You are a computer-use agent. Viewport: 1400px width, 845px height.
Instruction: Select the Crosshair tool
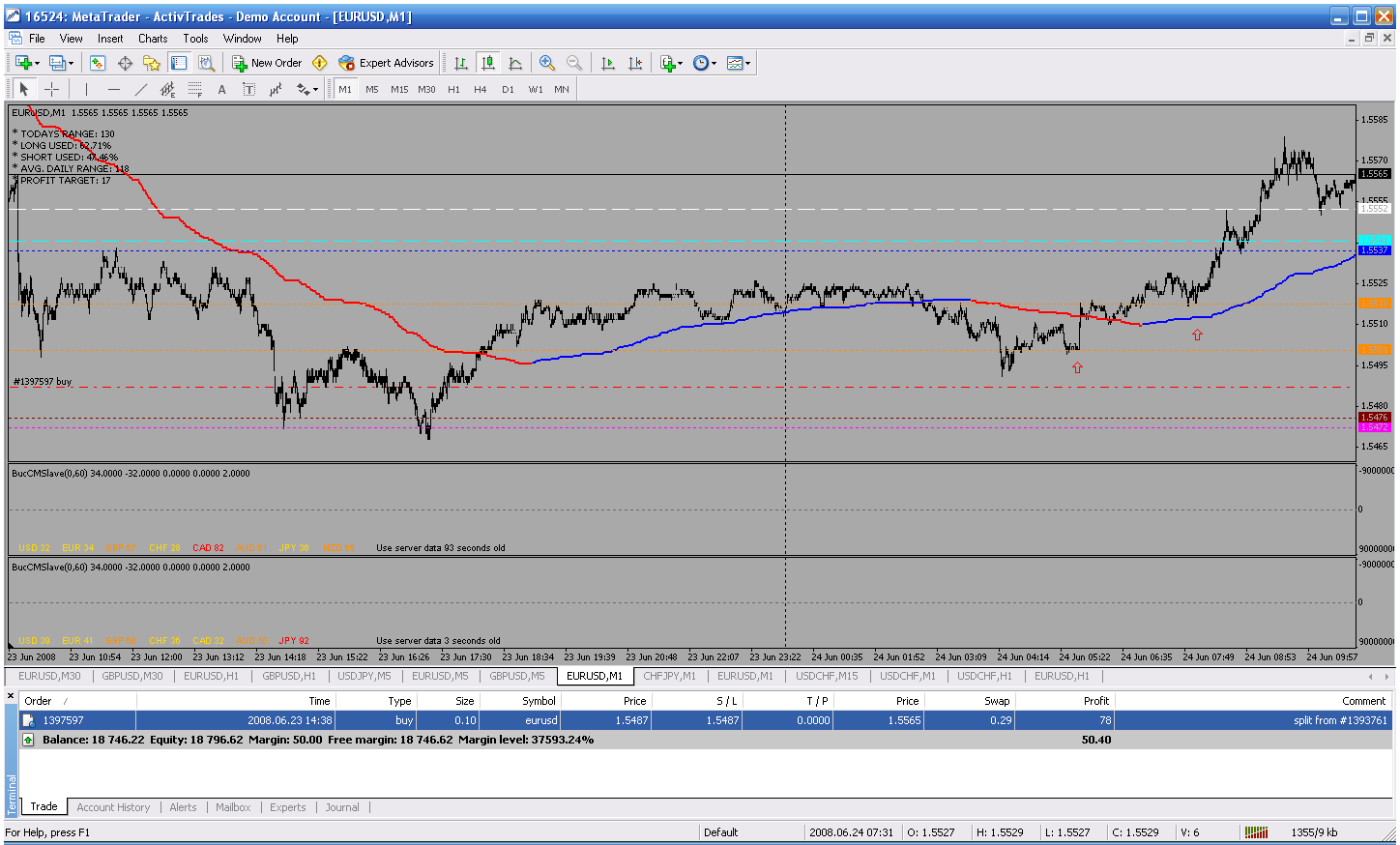52,89
